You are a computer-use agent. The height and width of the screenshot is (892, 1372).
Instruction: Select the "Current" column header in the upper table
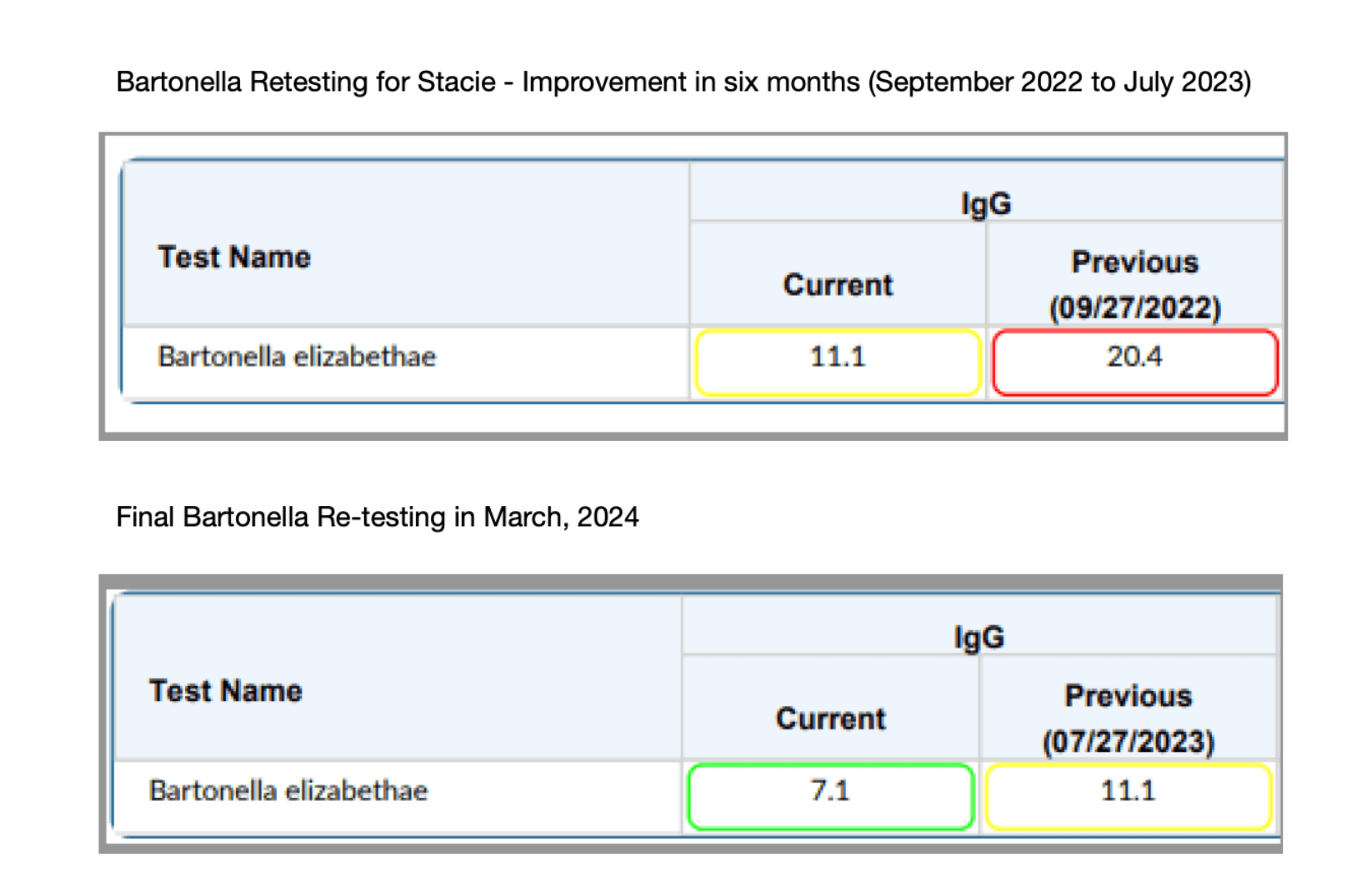click(x=838, y=285)
